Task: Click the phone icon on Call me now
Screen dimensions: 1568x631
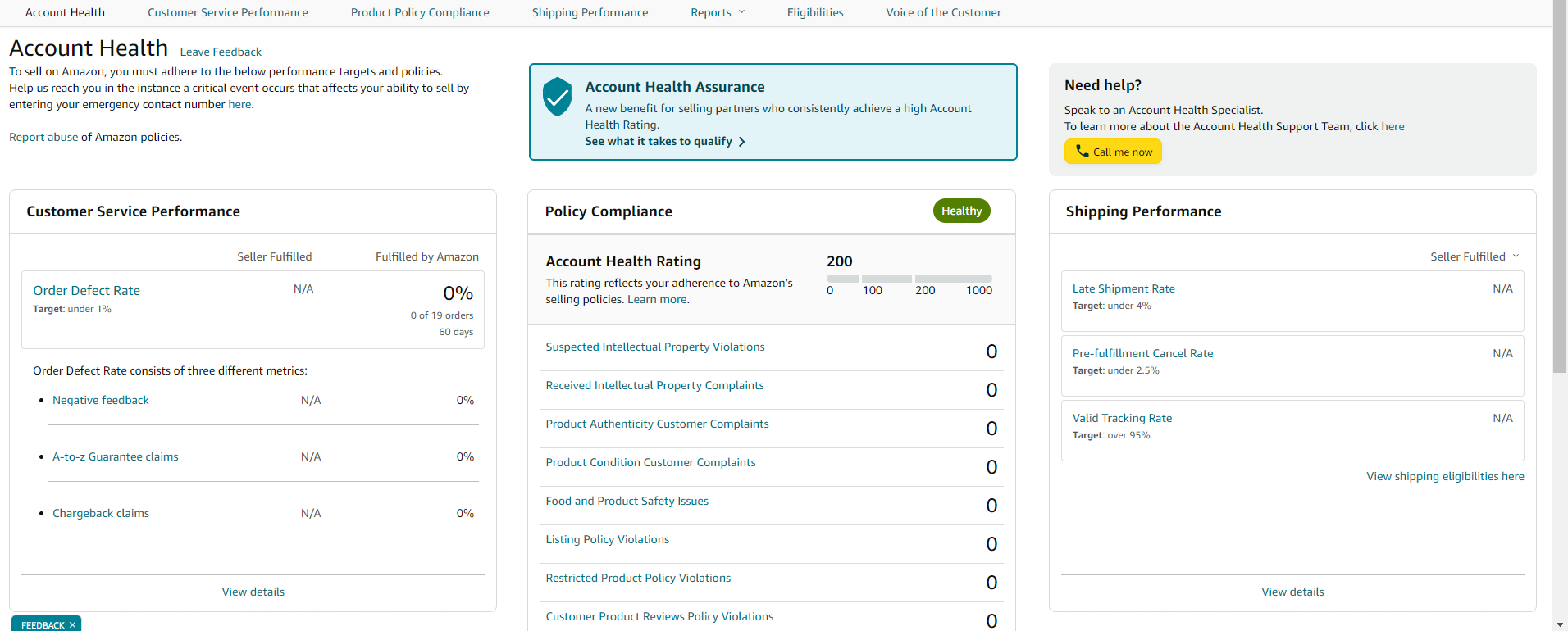Action: click(1082, 151)
